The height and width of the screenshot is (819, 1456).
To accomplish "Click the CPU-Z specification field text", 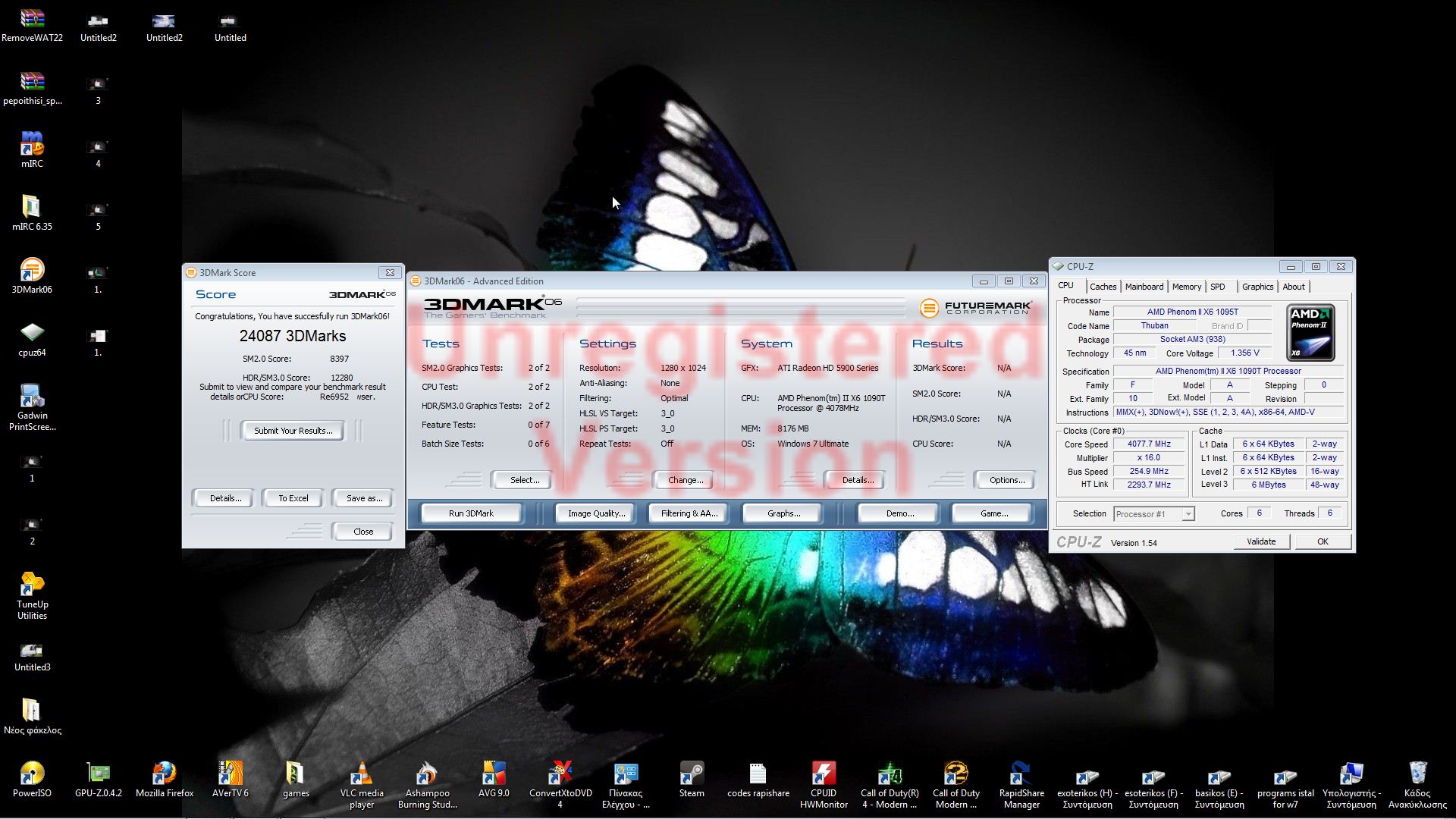I will click(x=1228, y=372).
